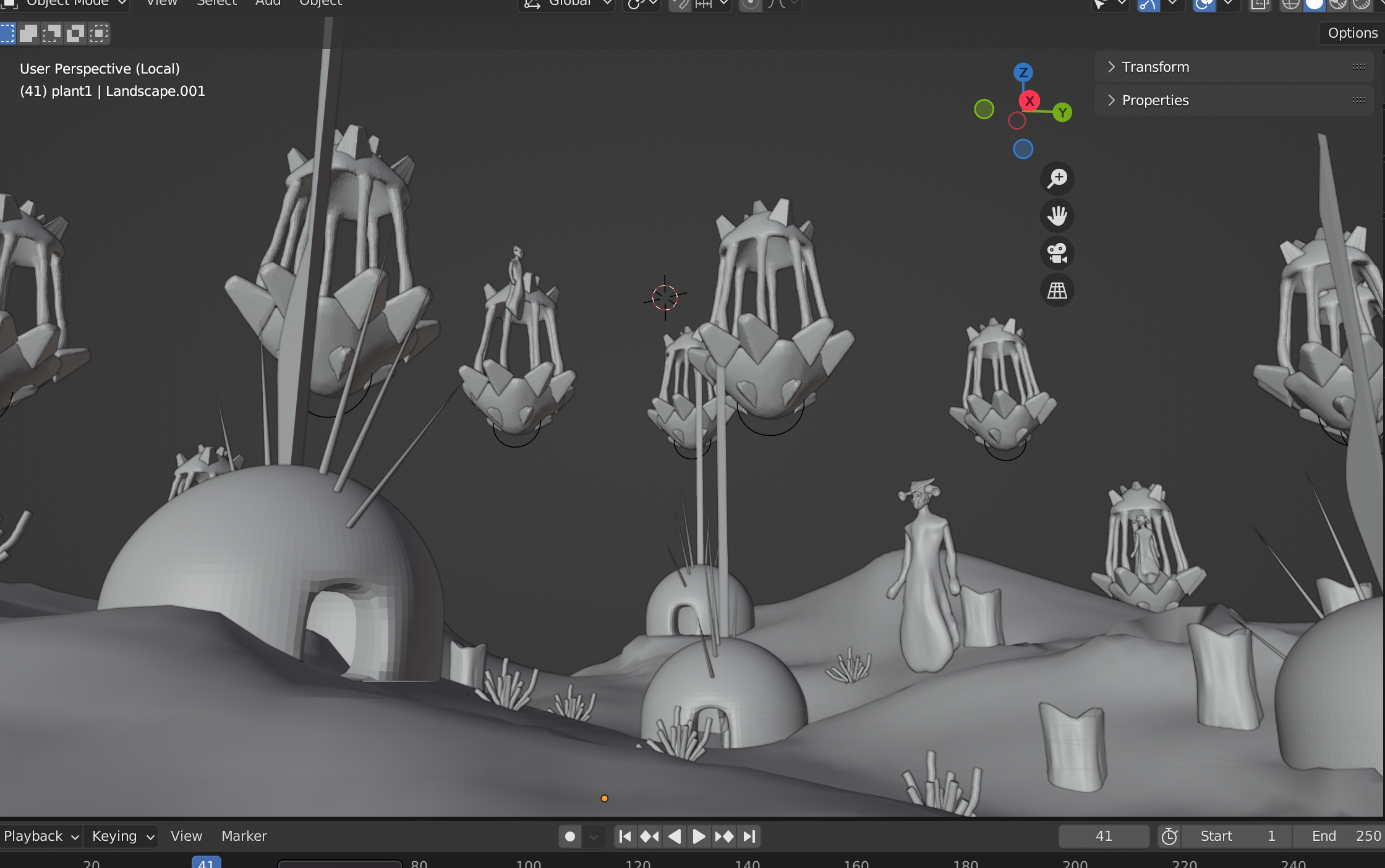Toggle auto keying record button

click(569, 836)
